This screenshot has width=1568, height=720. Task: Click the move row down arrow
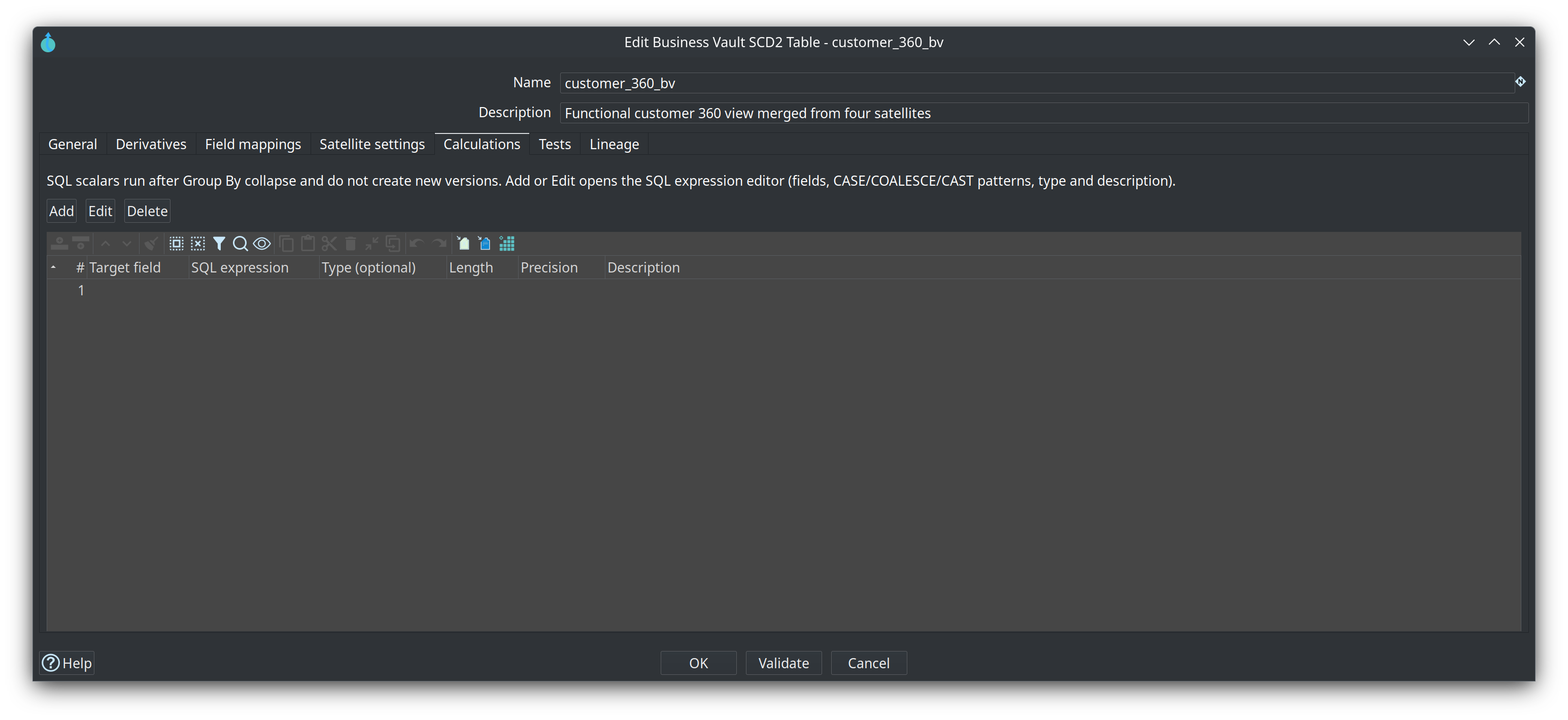(127, 244)
